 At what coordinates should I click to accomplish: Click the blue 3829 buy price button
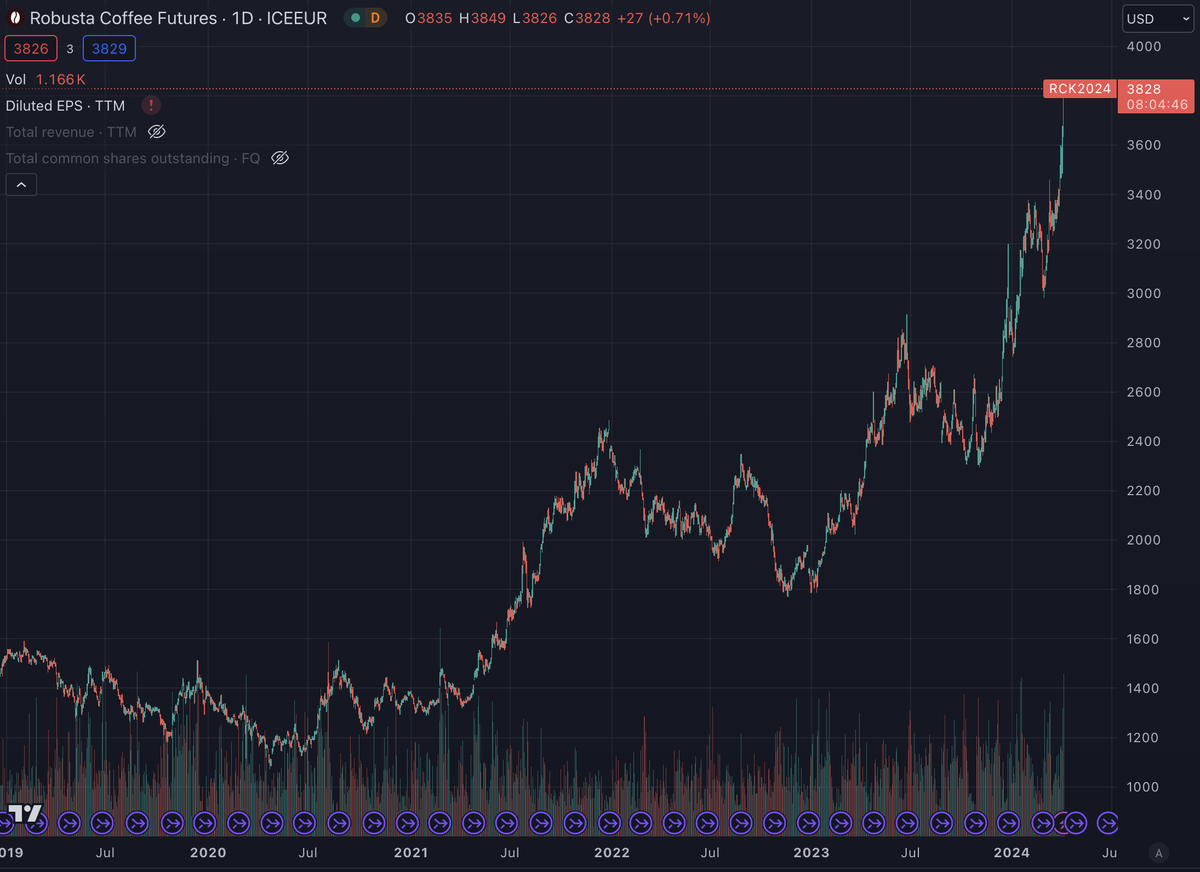point(109,48)
